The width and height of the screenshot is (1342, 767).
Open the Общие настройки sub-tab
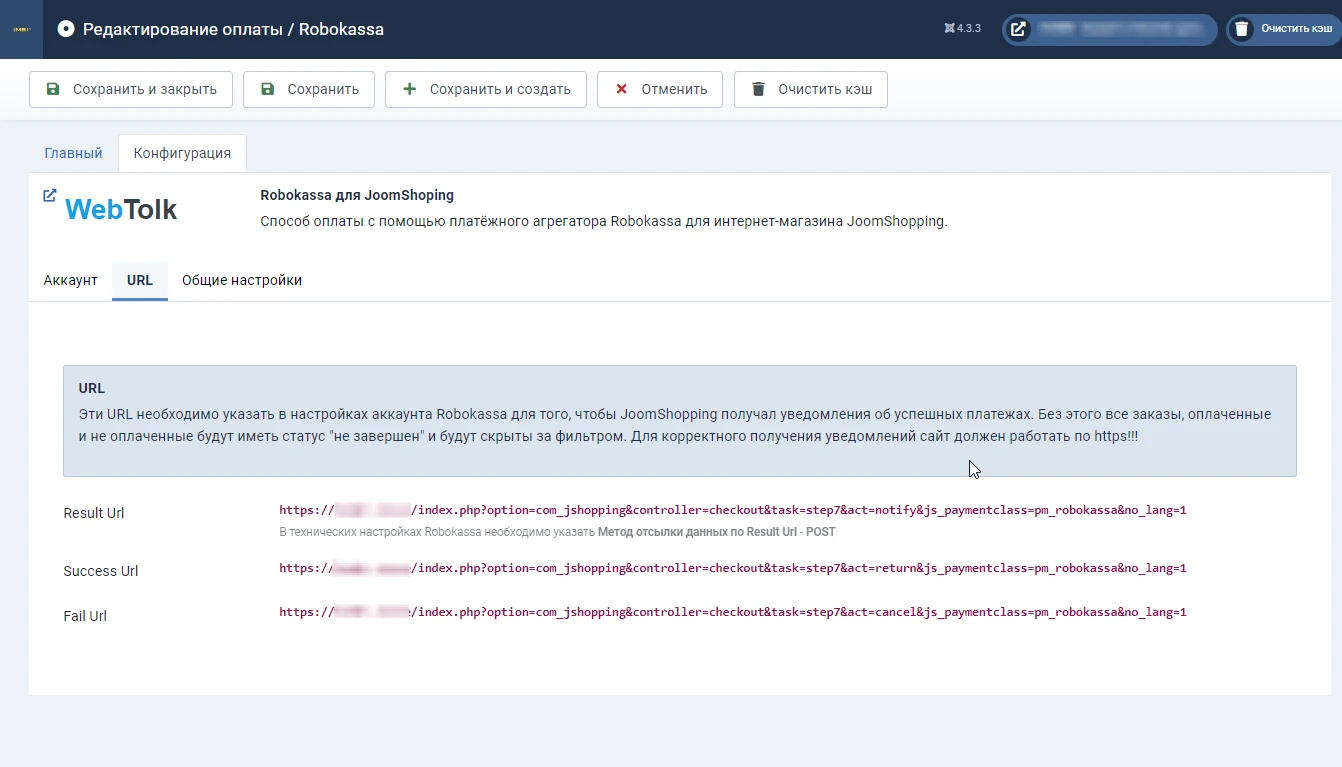(242, 280)
